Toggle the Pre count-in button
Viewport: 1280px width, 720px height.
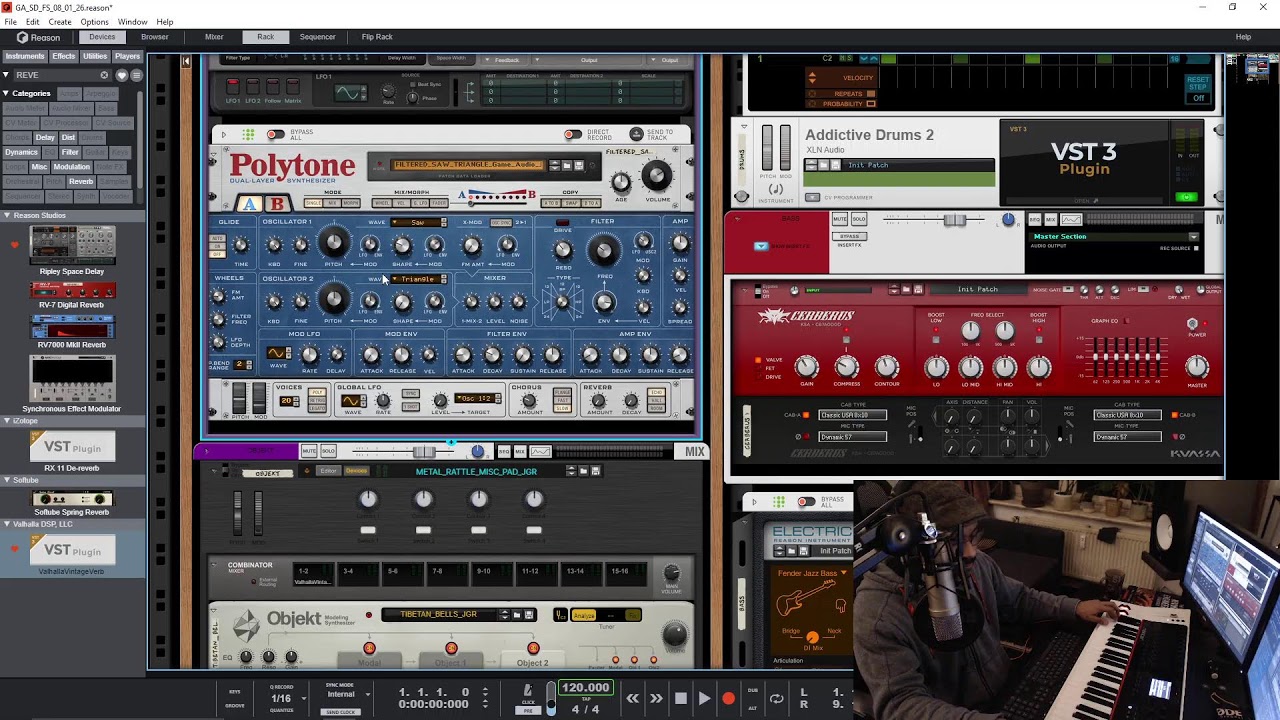(x=528, y=710)
